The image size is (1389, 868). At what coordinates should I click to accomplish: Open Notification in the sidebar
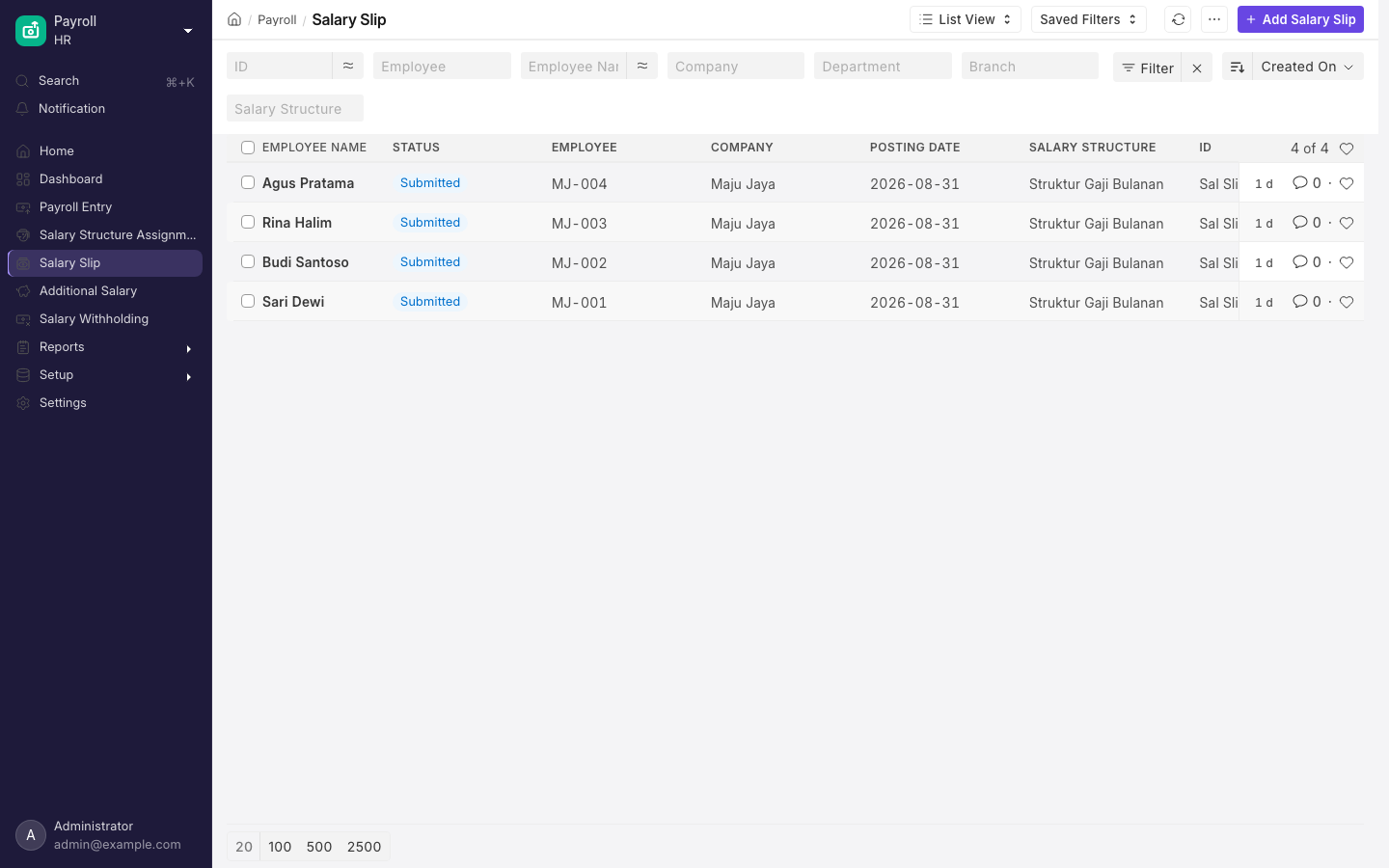pyautogui.click(x=106, y=109)
